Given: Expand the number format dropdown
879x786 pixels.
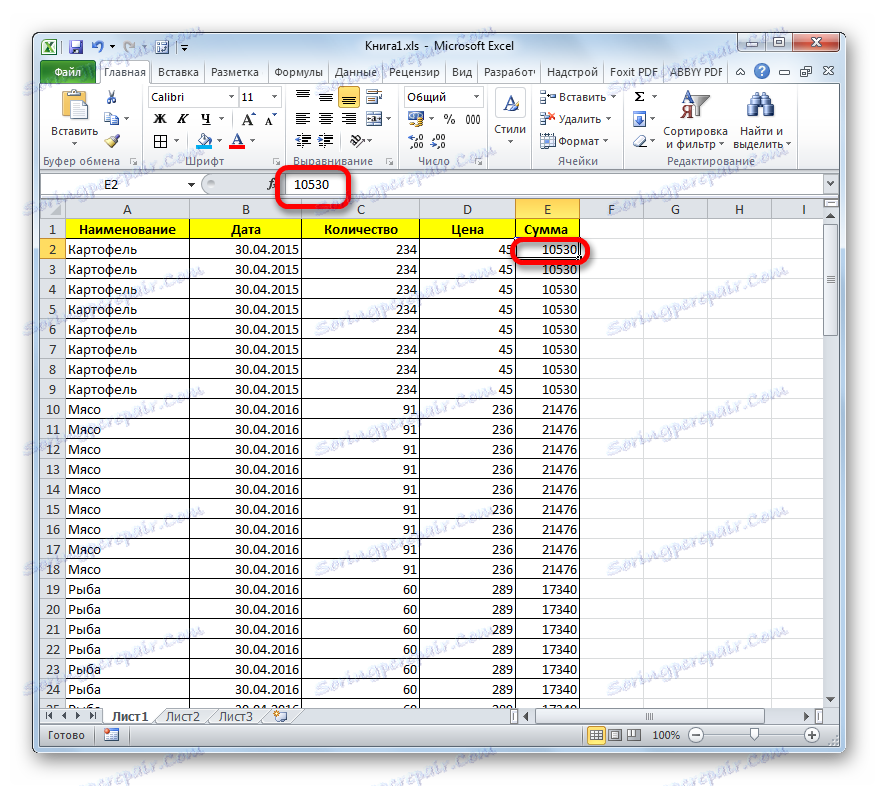Looking at the screenshot, I should point(475,97).
